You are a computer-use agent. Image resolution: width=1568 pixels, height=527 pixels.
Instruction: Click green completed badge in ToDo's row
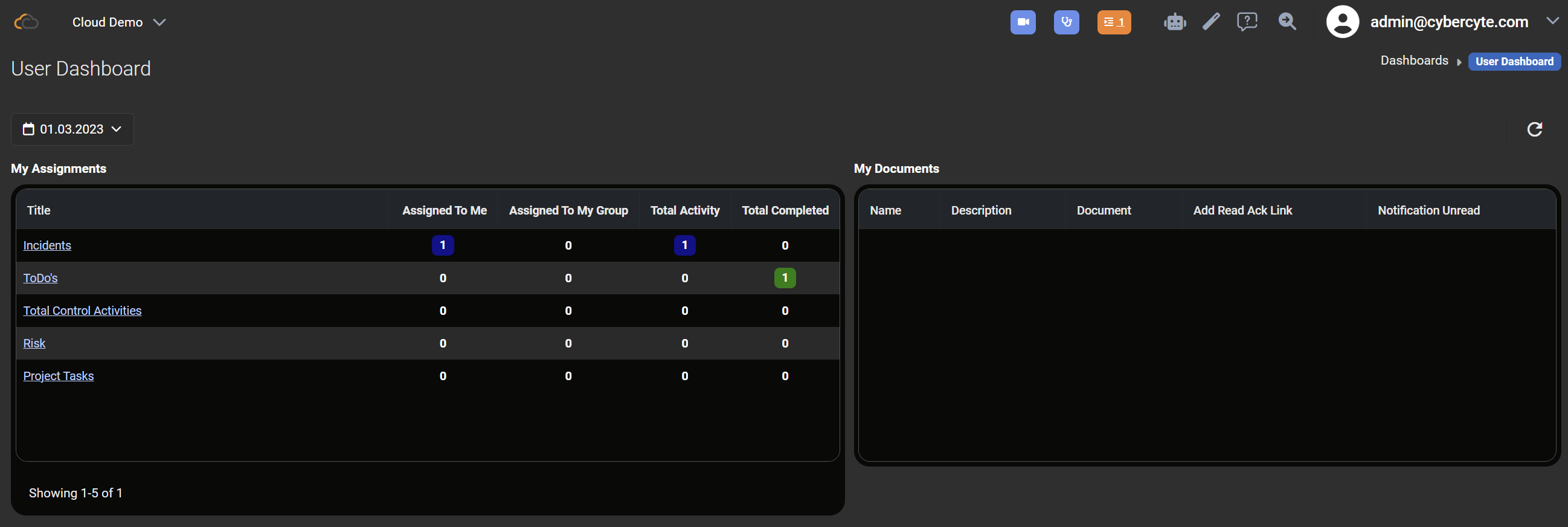click(785, 278)
